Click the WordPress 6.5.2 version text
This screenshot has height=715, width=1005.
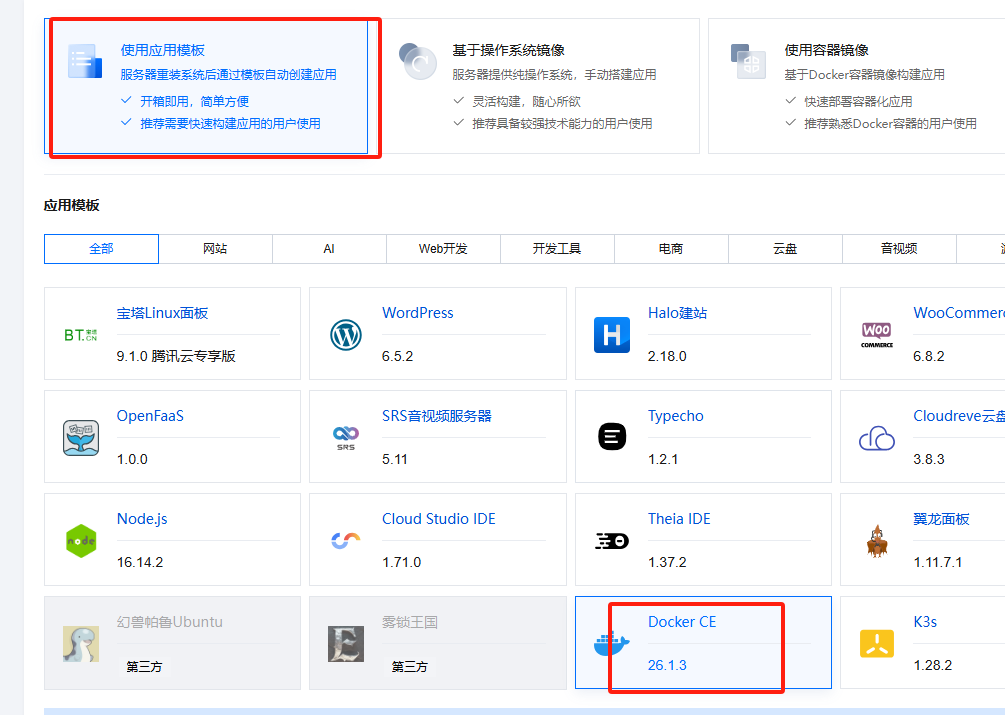pyautogui.click(x=397, y=356)
